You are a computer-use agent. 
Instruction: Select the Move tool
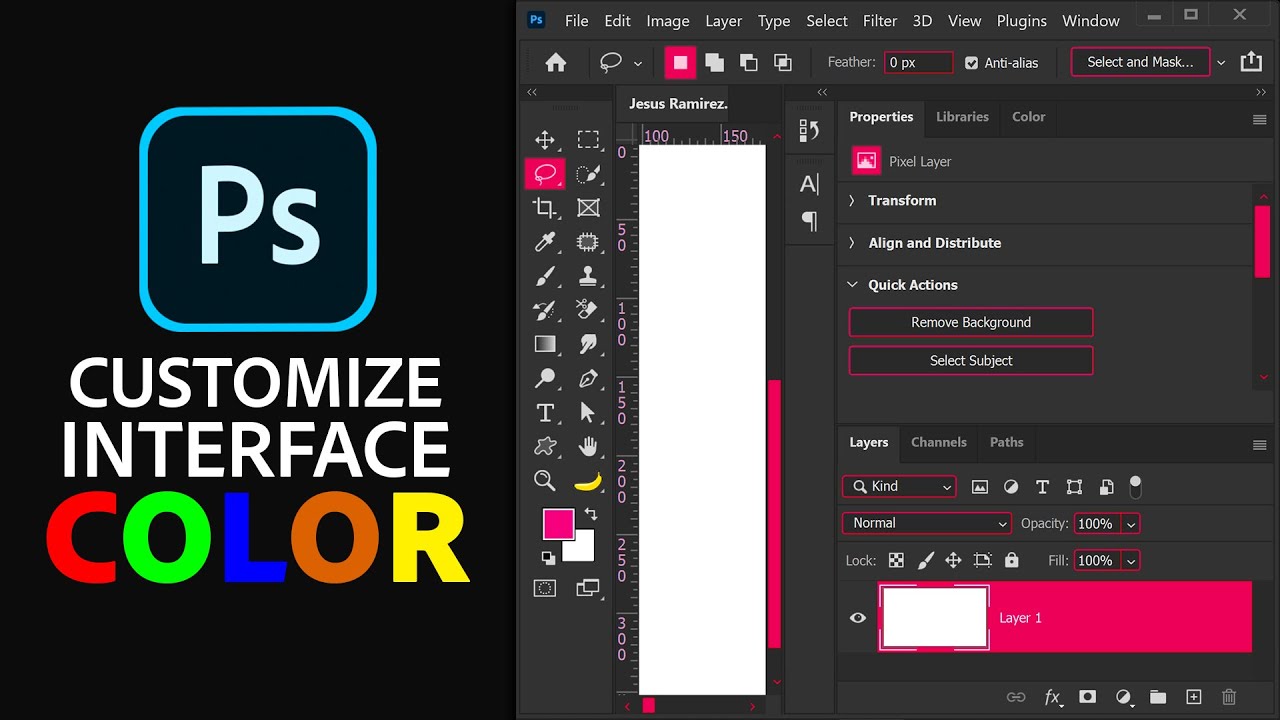pyautogui.click(x=545, y=140)
